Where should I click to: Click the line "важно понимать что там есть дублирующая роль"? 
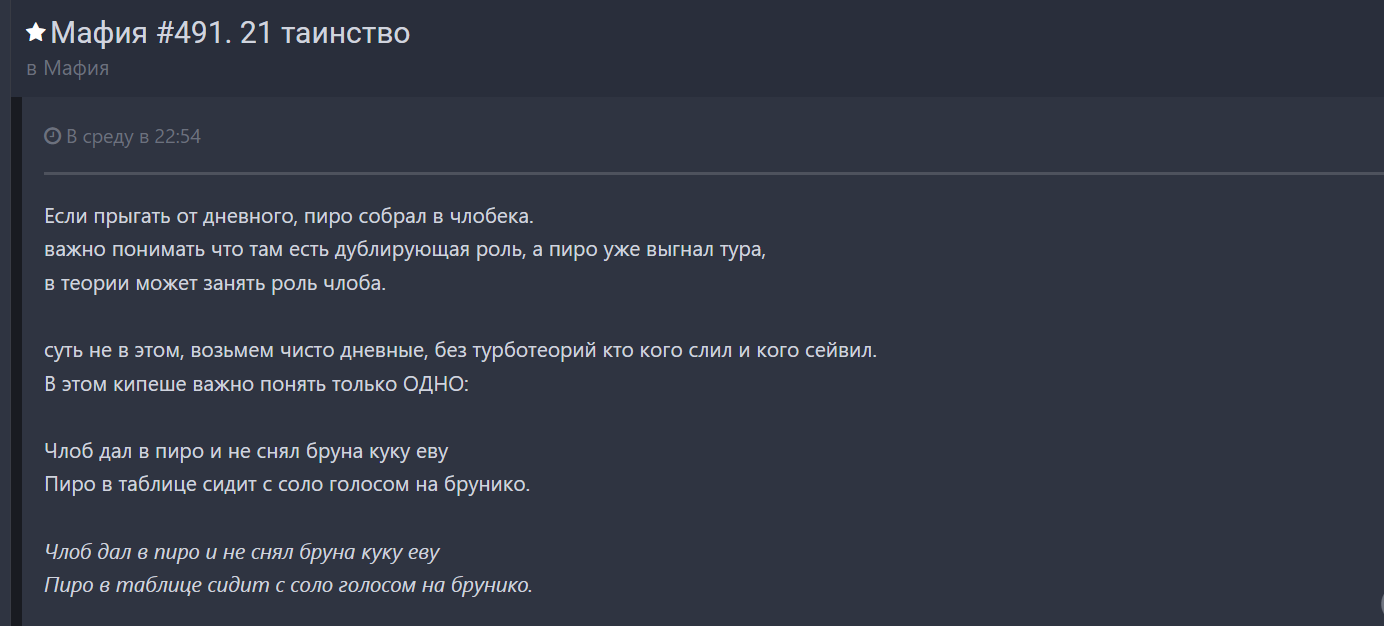(x=404, y=250)
